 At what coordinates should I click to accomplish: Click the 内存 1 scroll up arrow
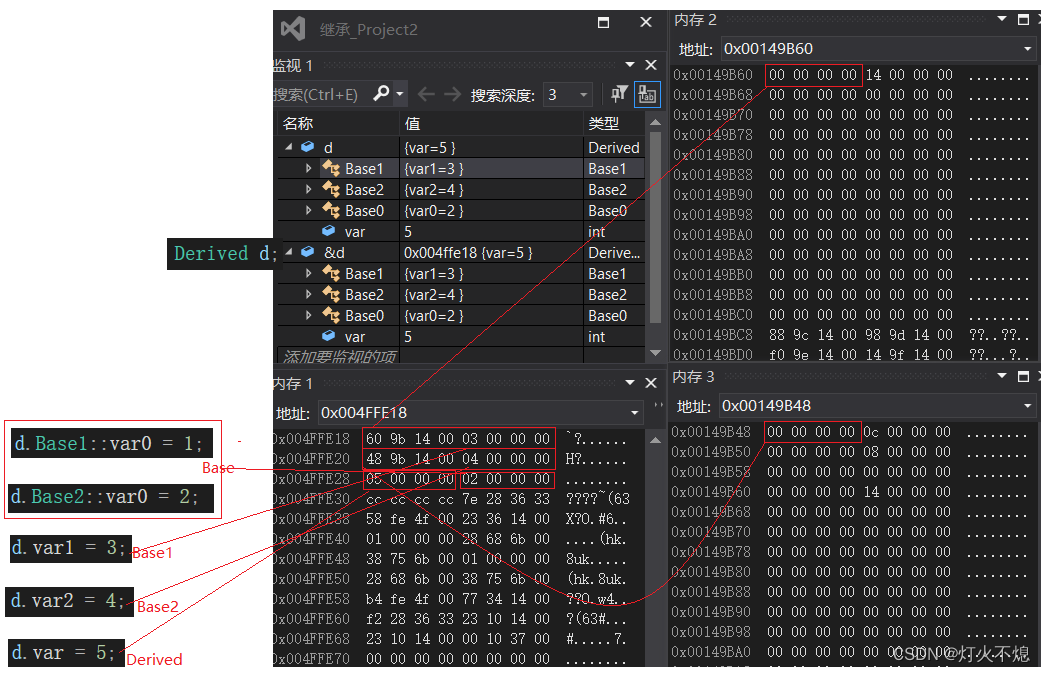pyautogui.click(x=655, y=440)
